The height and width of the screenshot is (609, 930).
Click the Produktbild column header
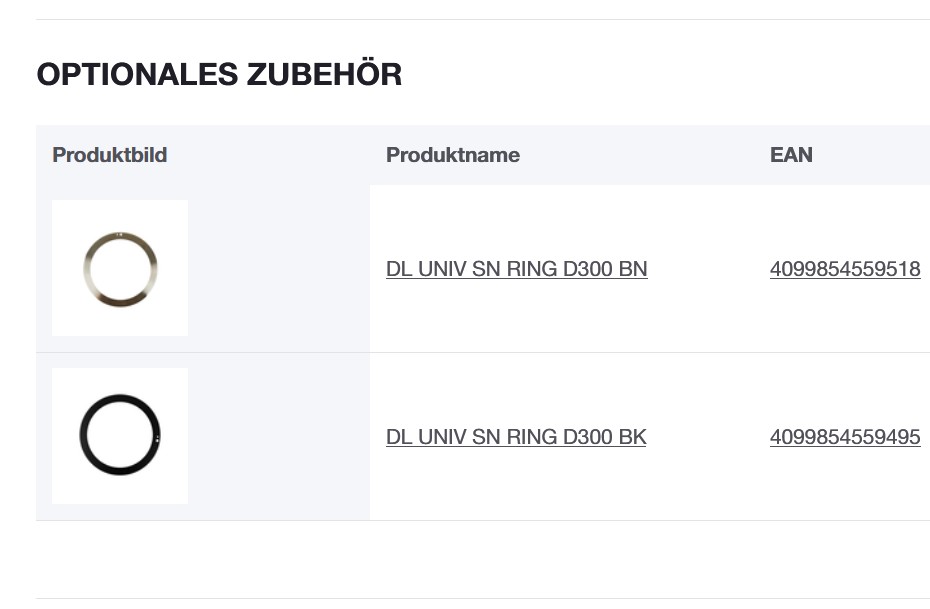coord(110,155)
